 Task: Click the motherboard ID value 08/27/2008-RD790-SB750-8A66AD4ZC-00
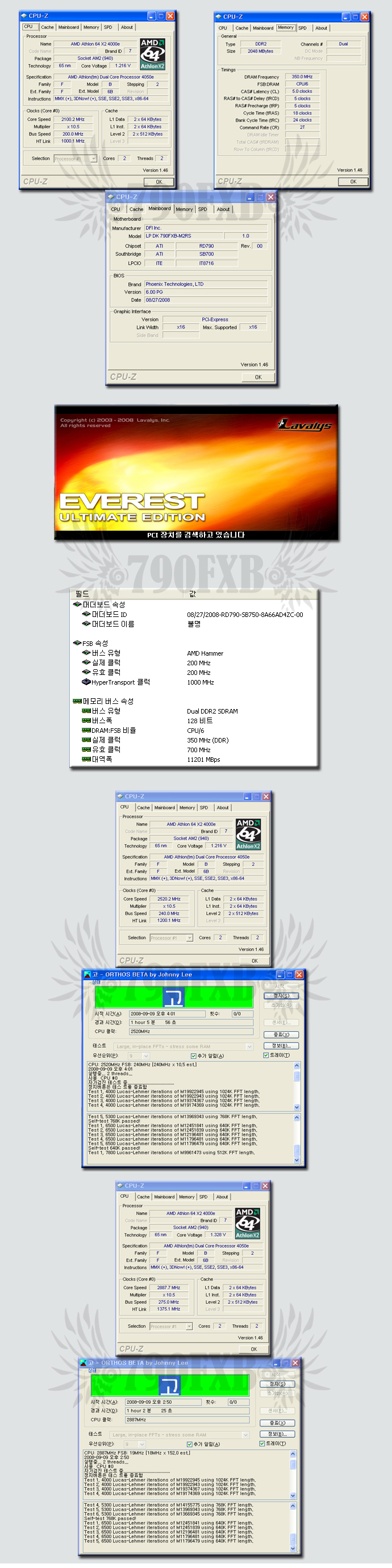(x=245, y=615)
